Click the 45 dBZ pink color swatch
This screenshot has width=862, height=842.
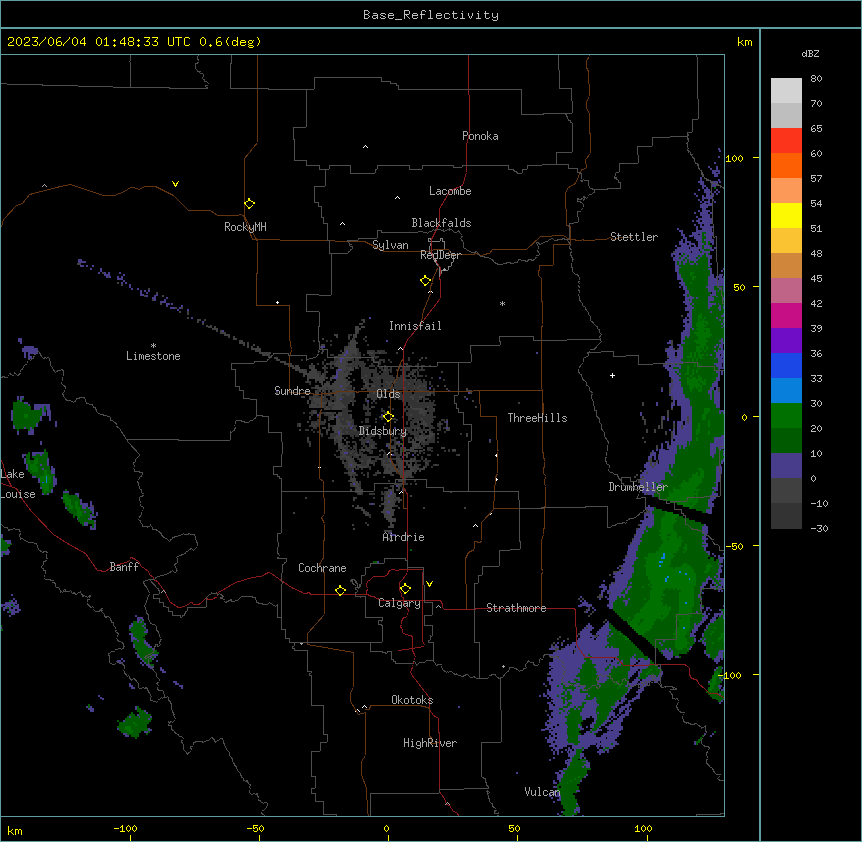pos(786,290)
